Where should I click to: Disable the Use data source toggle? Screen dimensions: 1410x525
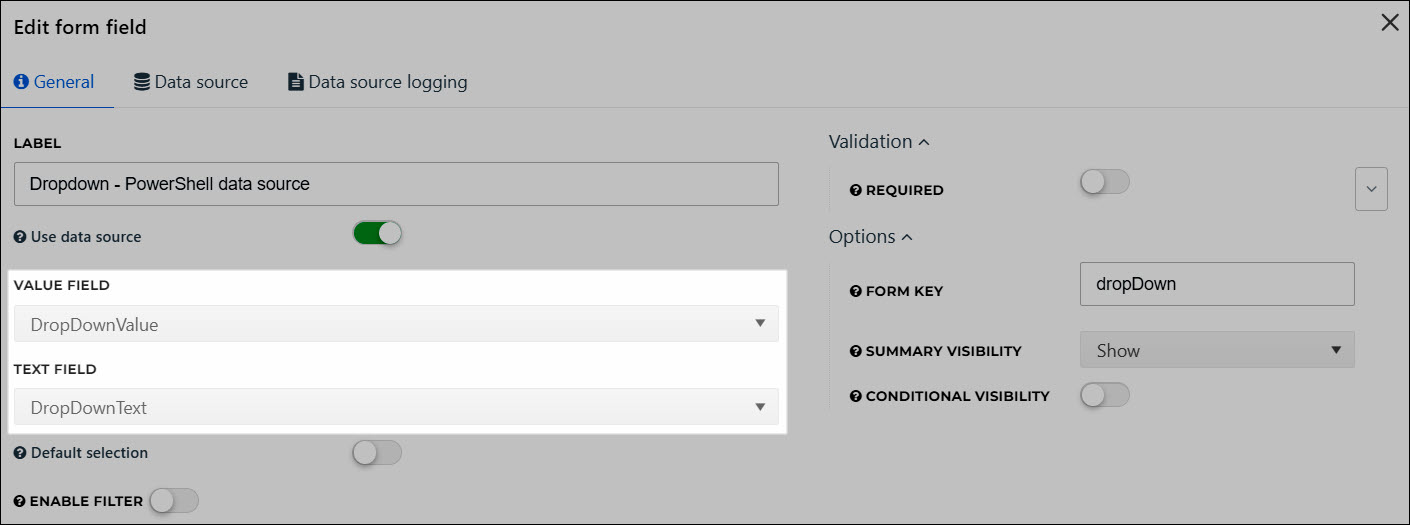pos(377,233)
